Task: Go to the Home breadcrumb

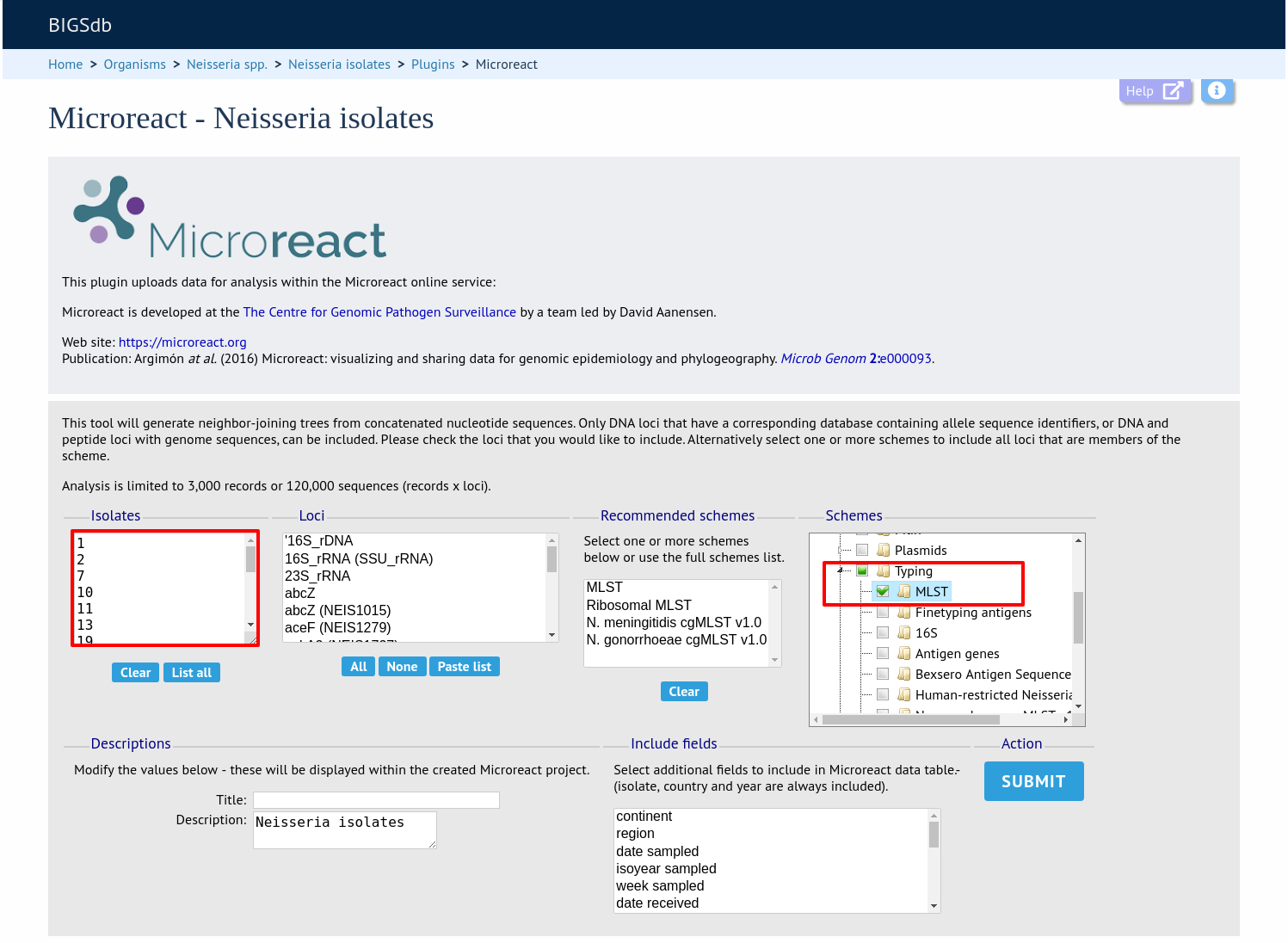Action: 65,65
